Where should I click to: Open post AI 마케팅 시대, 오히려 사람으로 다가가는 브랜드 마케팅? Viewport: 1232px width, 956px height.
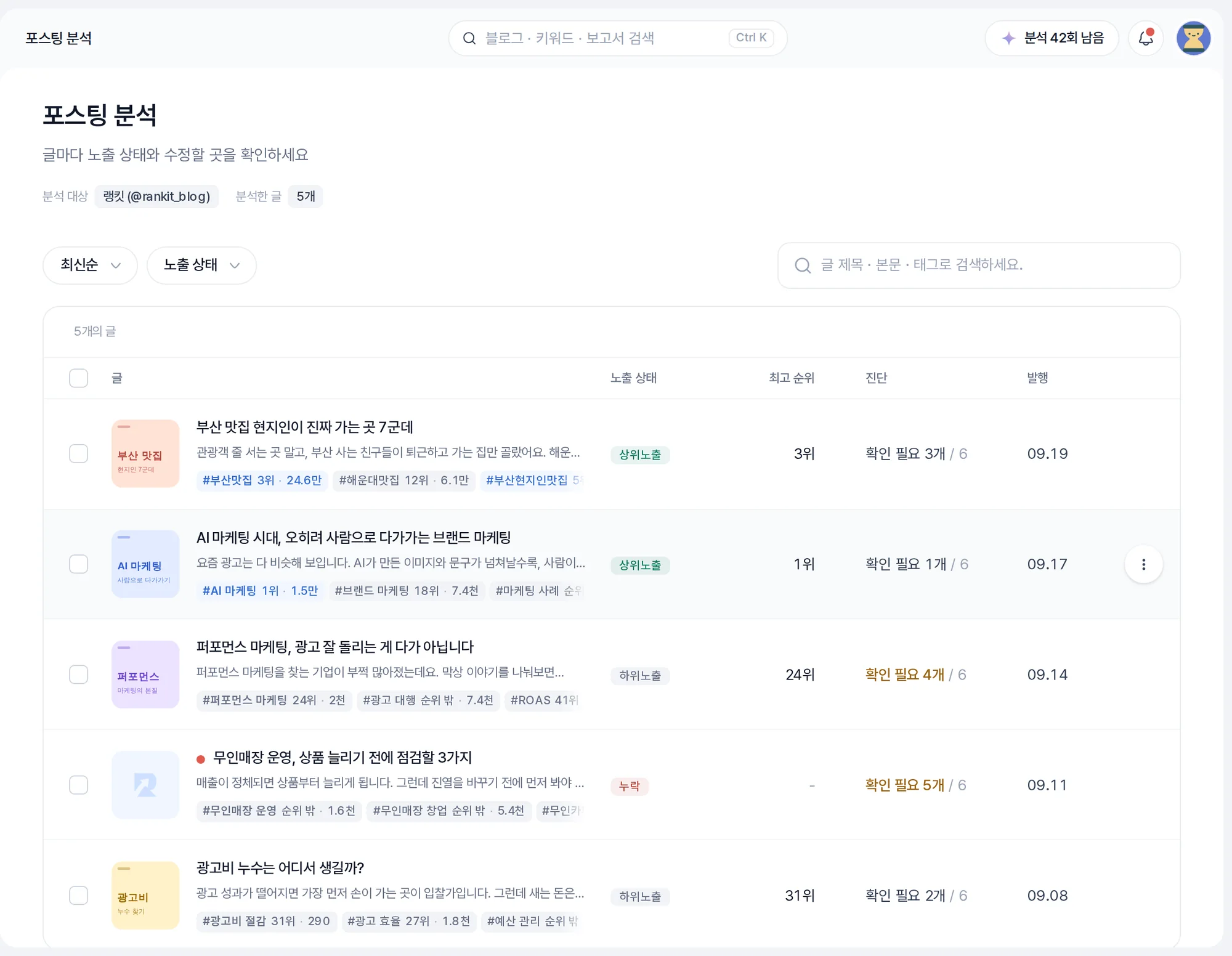(353, 537)
